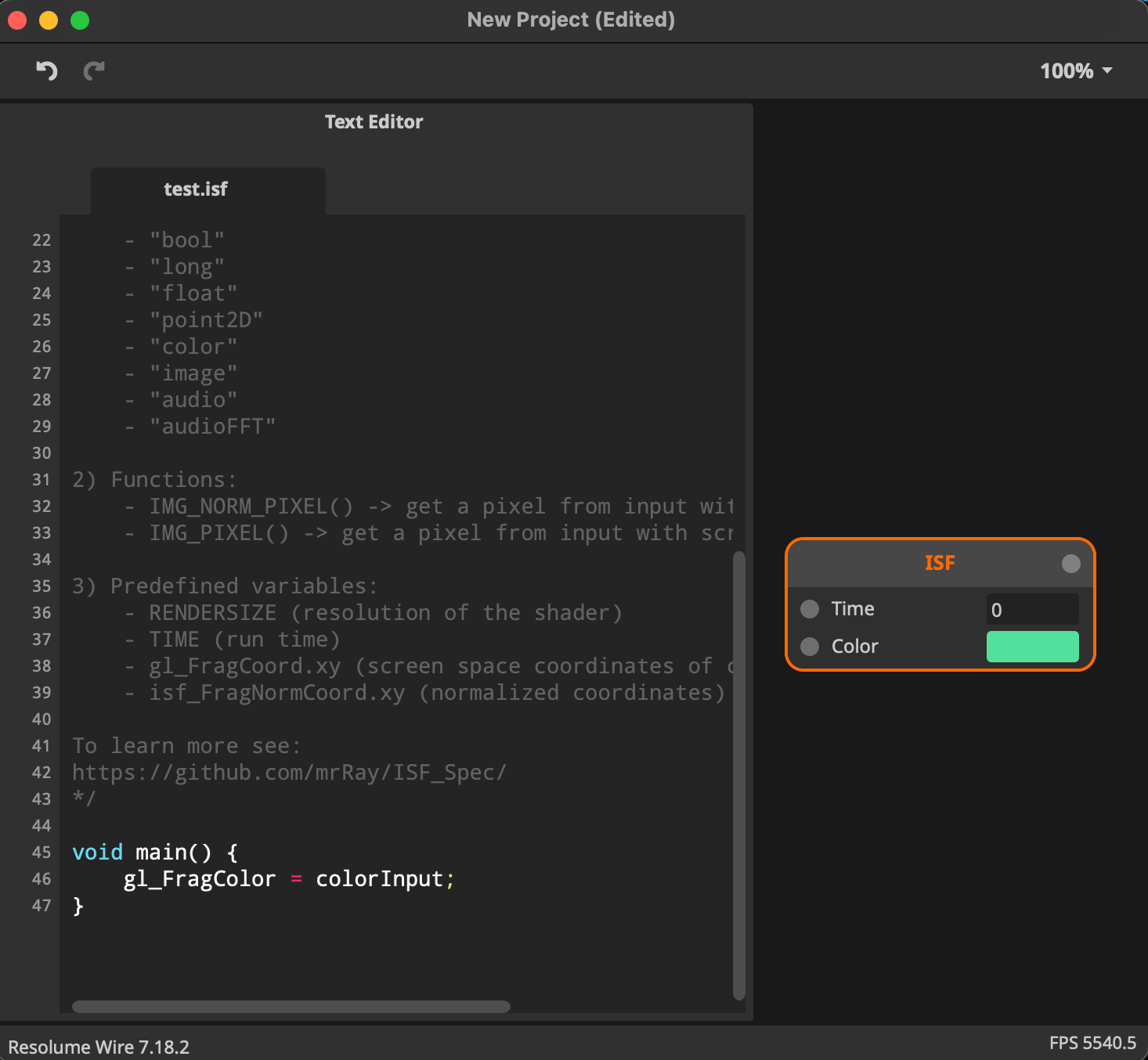Select the ISF node header
This screenshot has height=1060, width=1148.
pyautogui.click(x=940, y=564)
